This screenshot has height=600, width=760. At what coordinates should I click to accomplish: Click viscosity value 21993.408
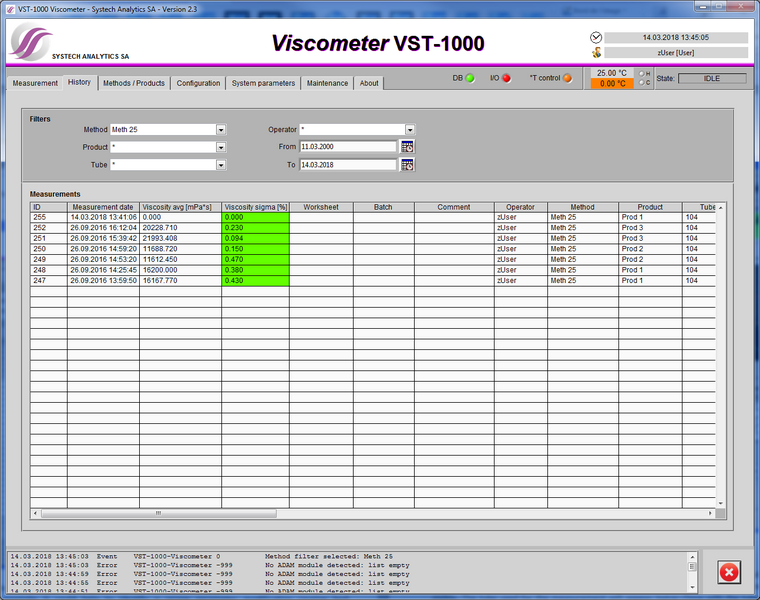coord(160,238)
